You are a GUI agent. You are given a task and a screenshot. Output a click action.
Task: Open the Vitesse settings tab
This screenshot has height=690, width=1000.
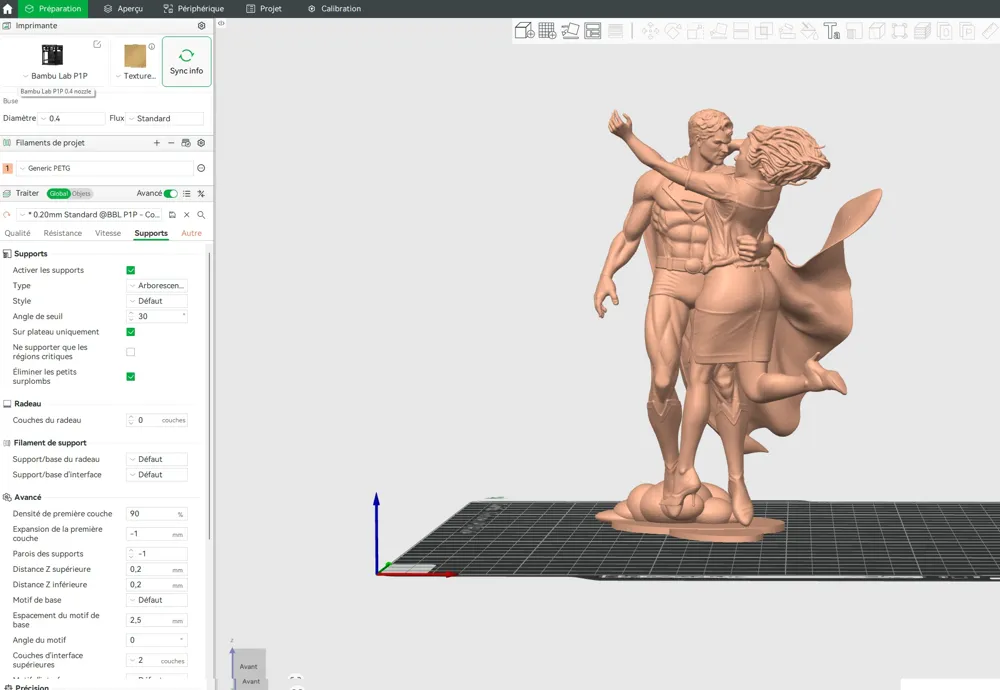(108, 233)
